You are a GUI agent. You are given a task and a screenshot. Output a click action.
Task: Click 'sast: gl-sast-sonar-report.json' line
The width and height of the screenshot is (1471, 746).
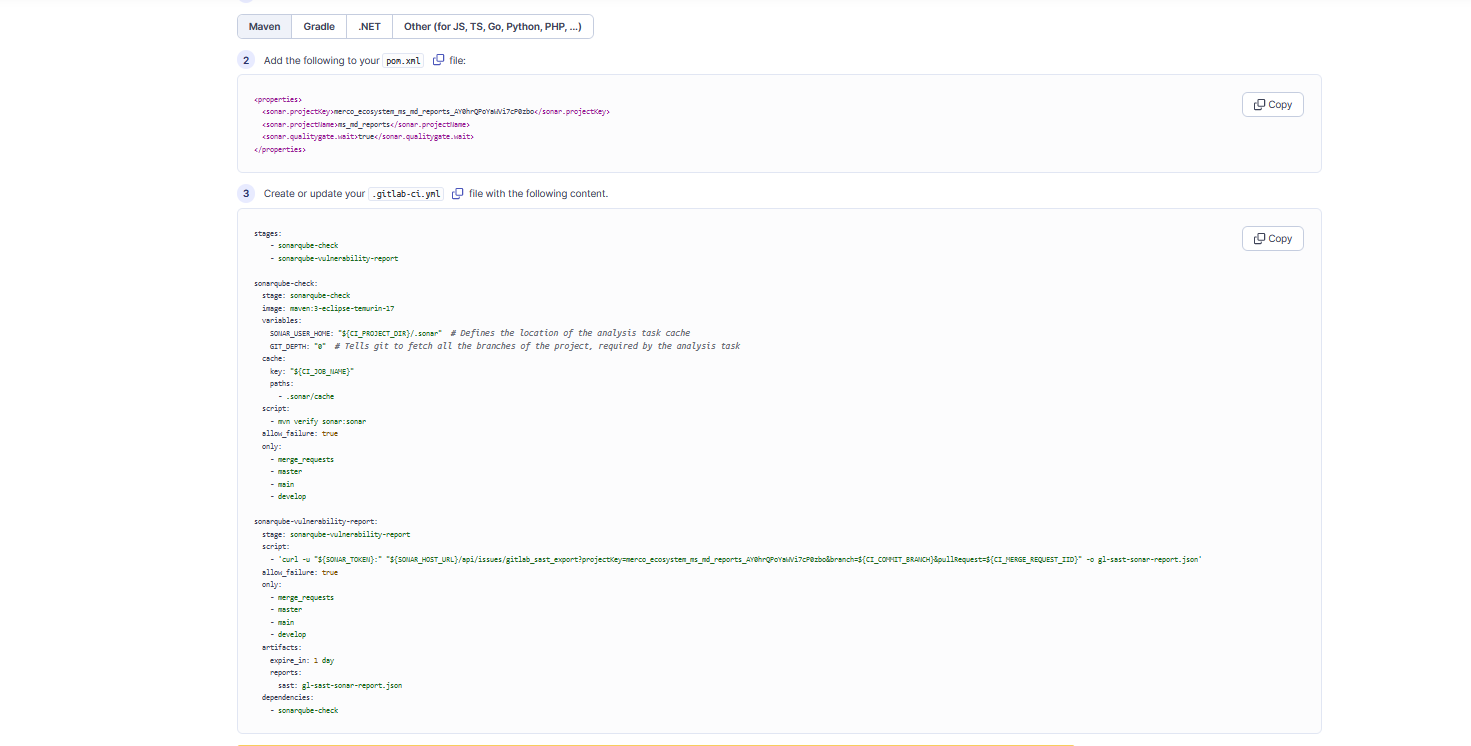tap(340, 685)
